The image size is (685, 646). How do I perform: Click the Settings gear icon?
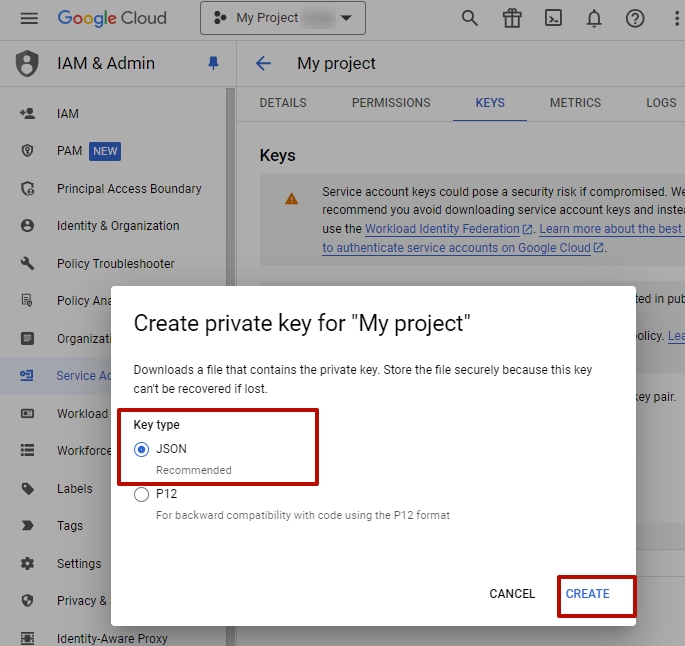27,563
